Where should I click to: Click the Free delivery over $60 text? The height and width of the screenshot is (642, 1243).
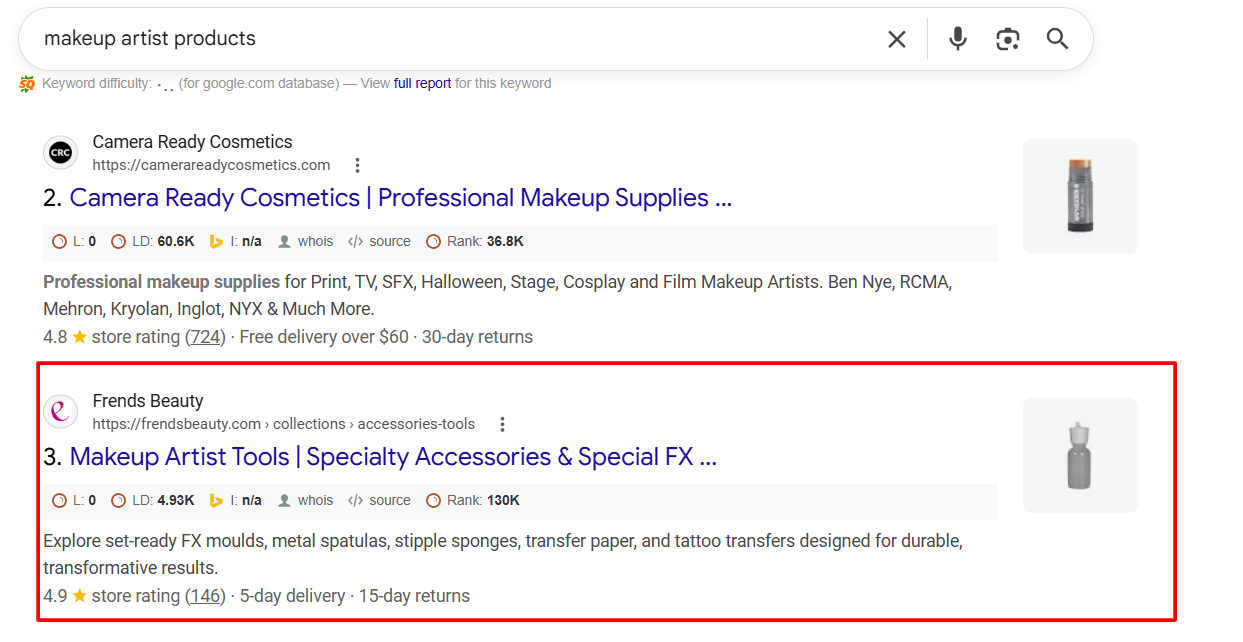(324, 337)
